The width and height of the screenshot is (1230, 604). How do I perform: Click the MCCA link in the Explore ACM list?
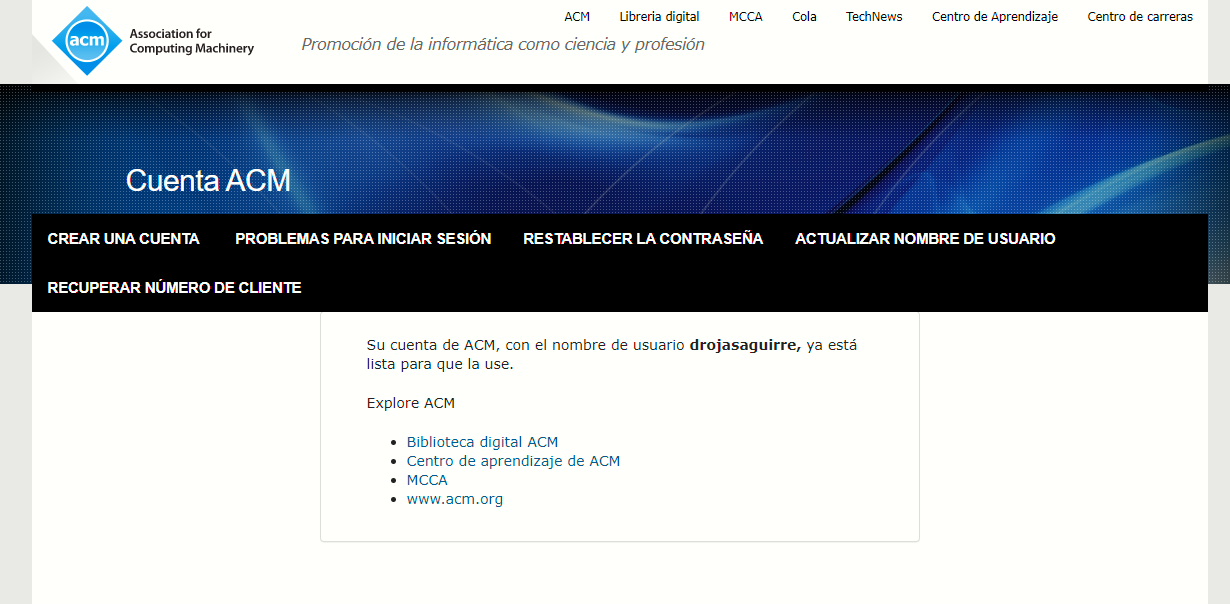click(427, 480)
